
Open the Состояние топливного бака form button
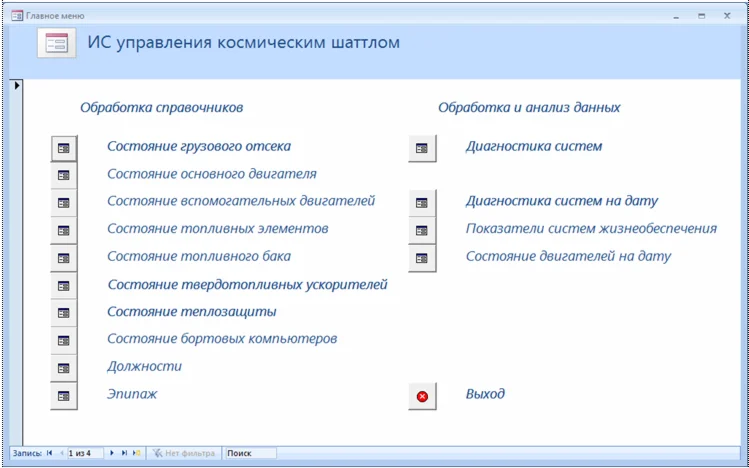(x=64, y=258)
